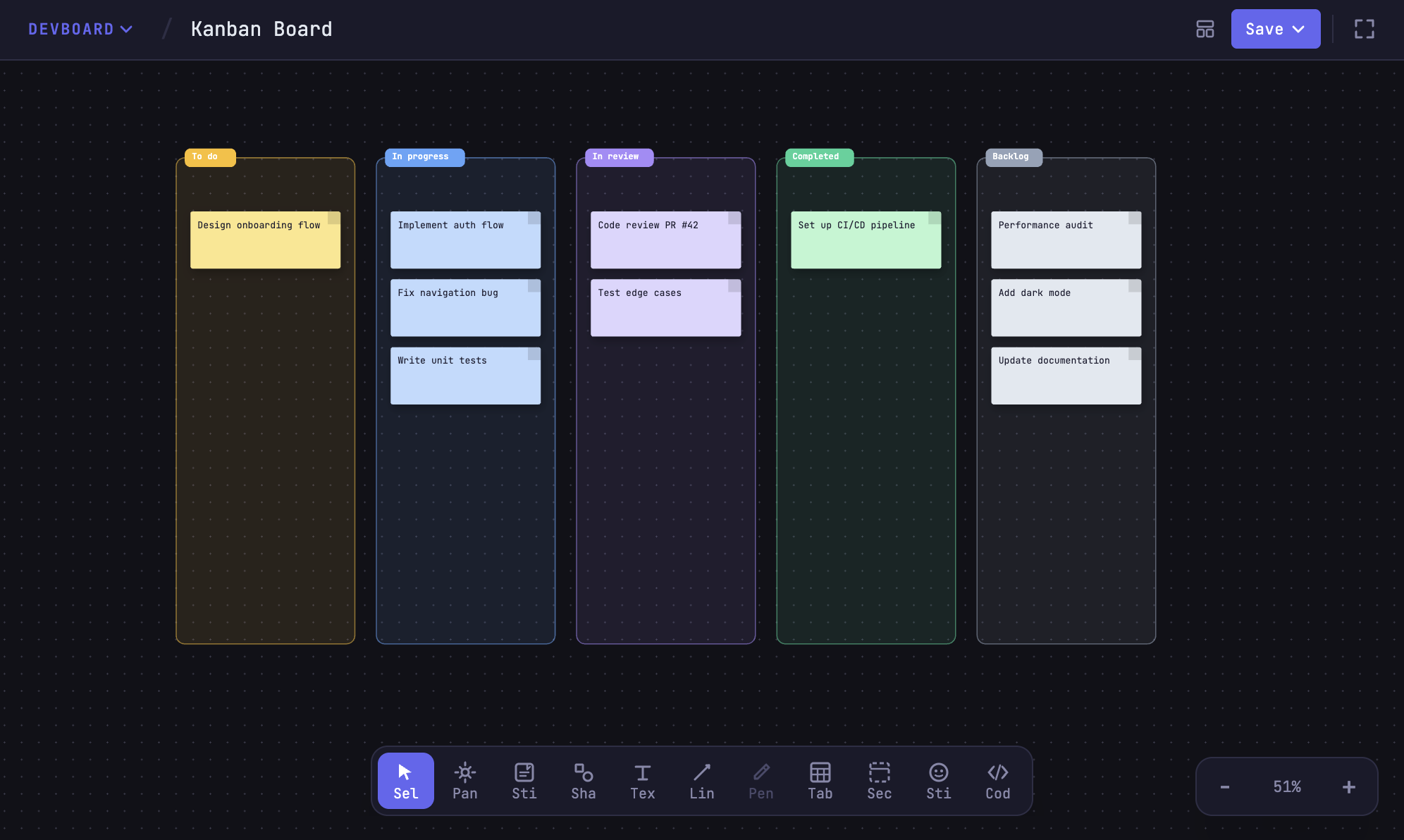Expand the Save options chevron
Screen dimensions: 1404x840
[x=1298, y=29]
